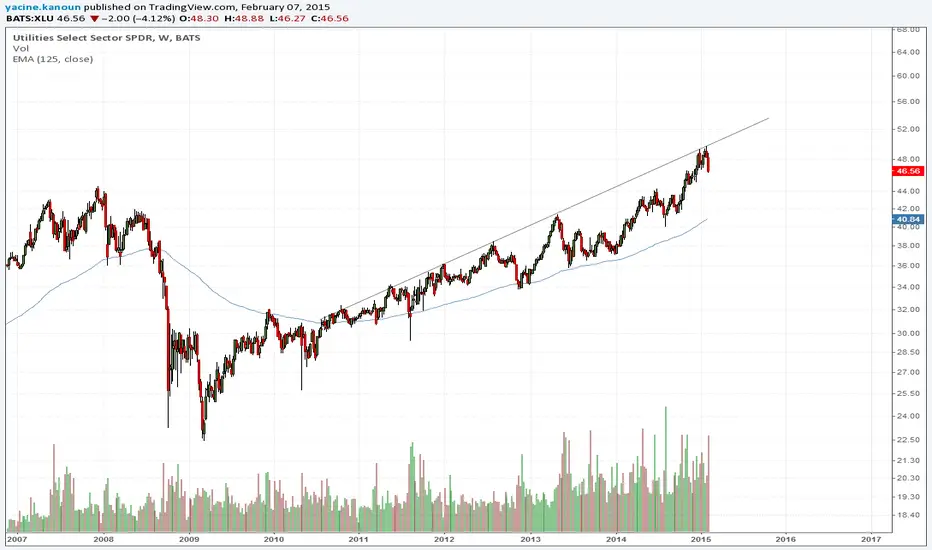Click the 56.00 price axis label
Image resolution: width=932 pixels, height=550 pixels.
point(908,101)
